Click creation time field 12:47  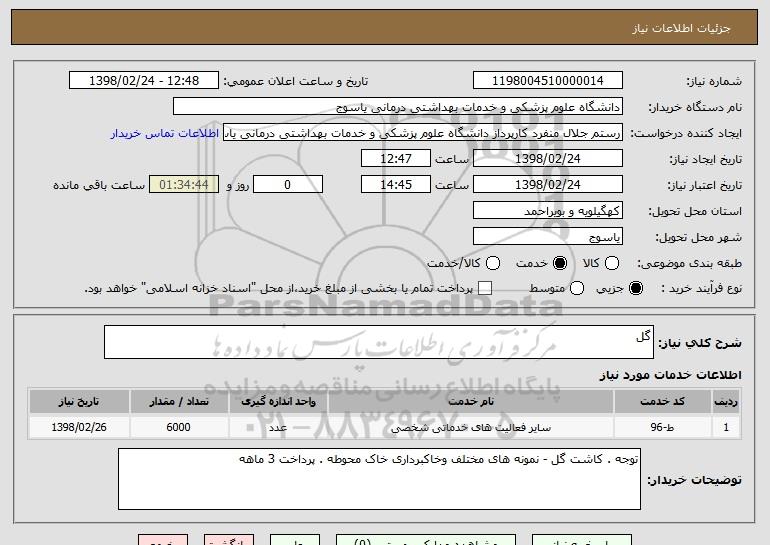396,159
